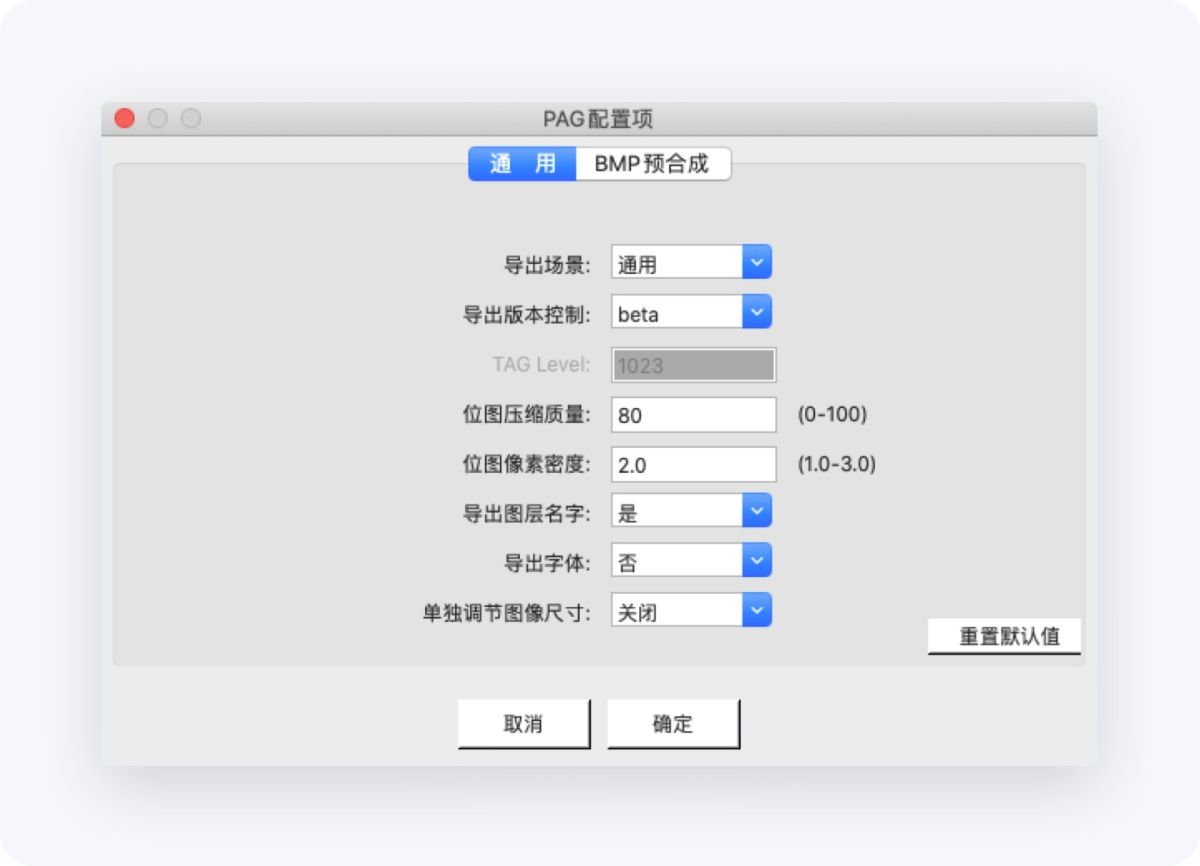Click the (1.0-3.0) range hint text
Screen dimensions: 1200x866
pos(836,464)
